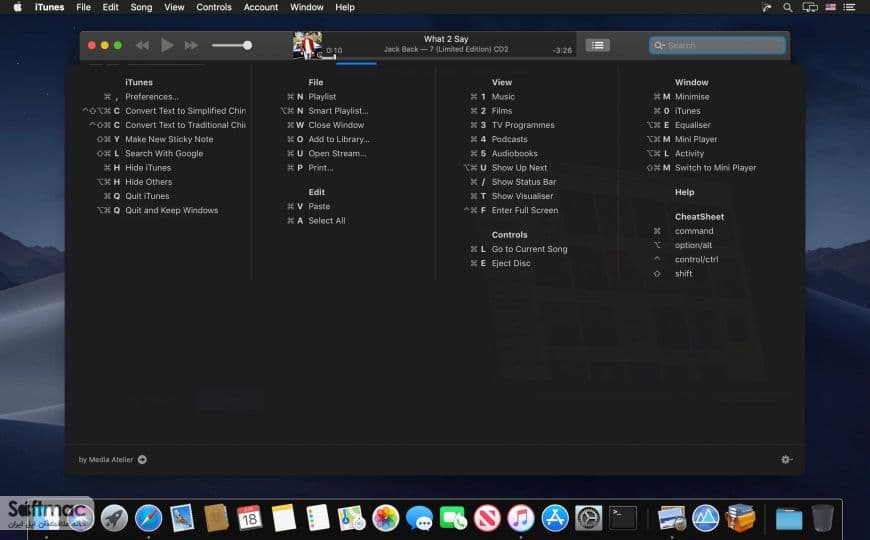Select Equaliser under Window

coord(692,125)
